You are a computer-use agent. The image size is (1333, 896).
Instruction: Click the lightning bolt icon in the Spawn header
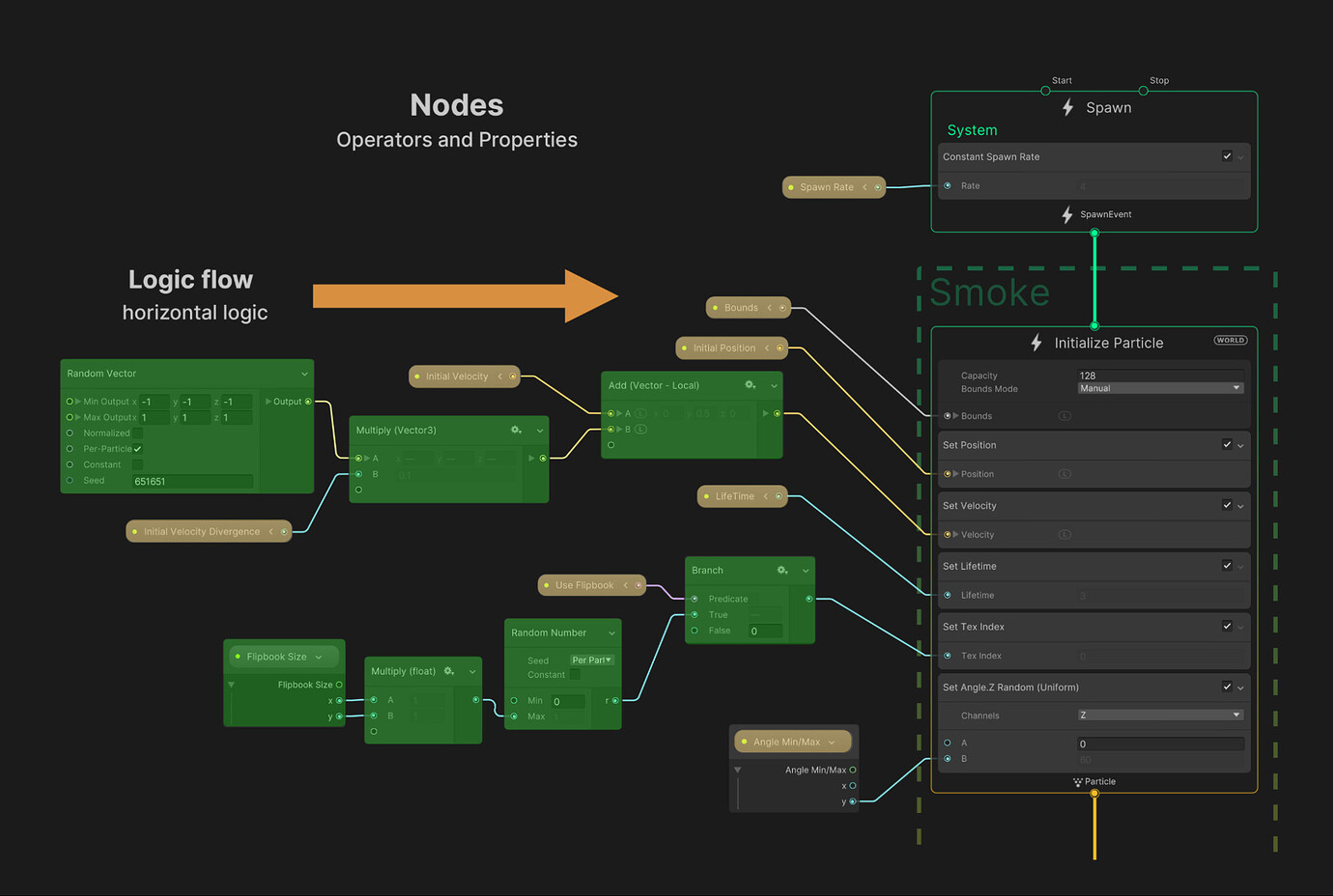[1066, 107]
